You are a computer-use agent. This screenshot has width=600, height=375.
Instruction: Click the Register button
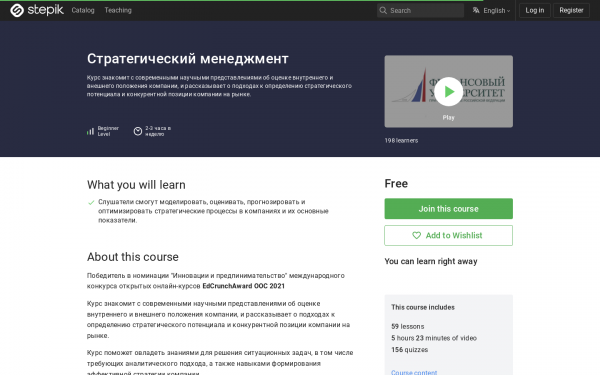tap(571, 10)
